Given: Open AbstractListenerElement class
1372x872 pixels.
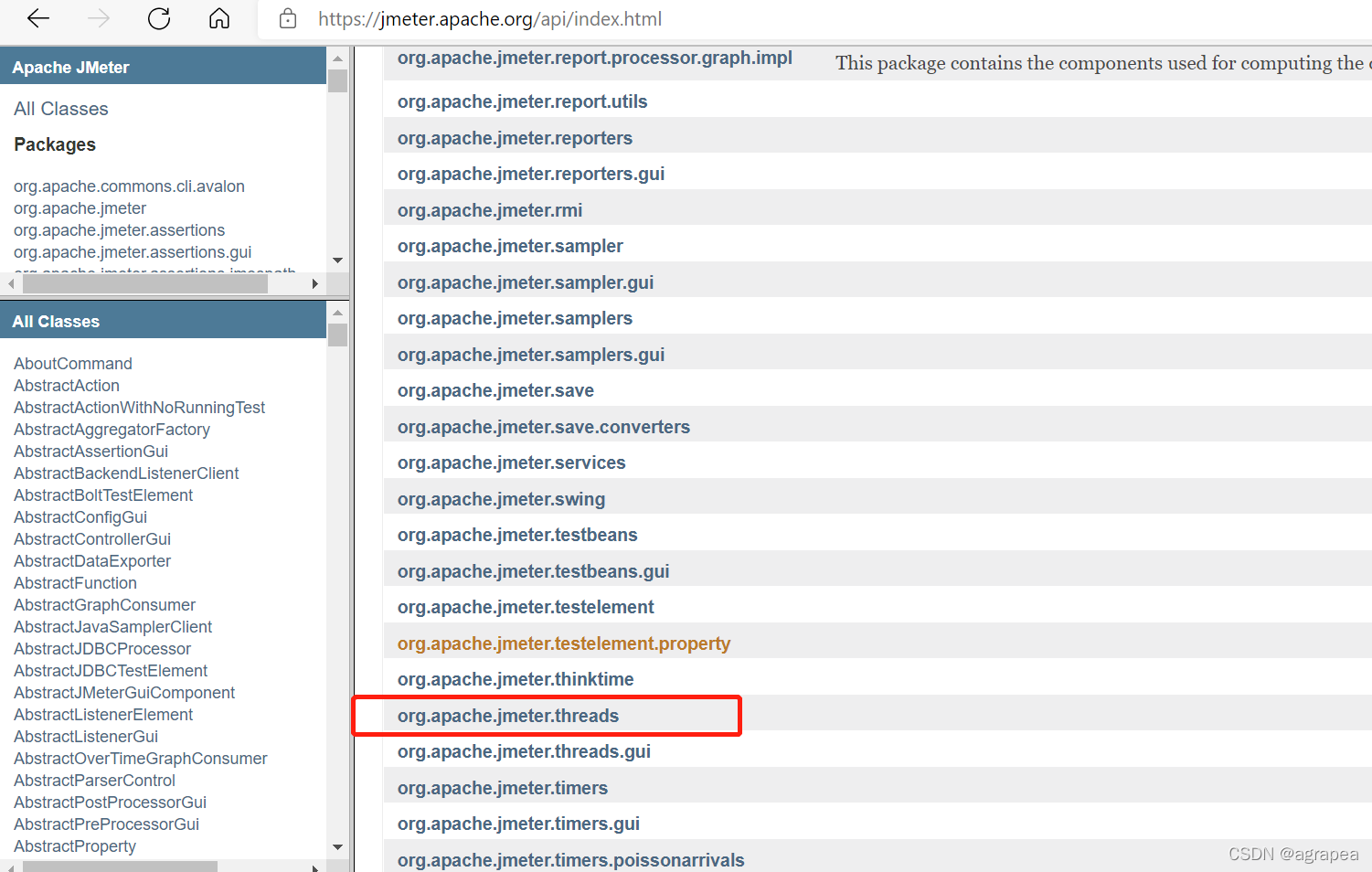Looking at the screenshot, I should coord(103,715).
